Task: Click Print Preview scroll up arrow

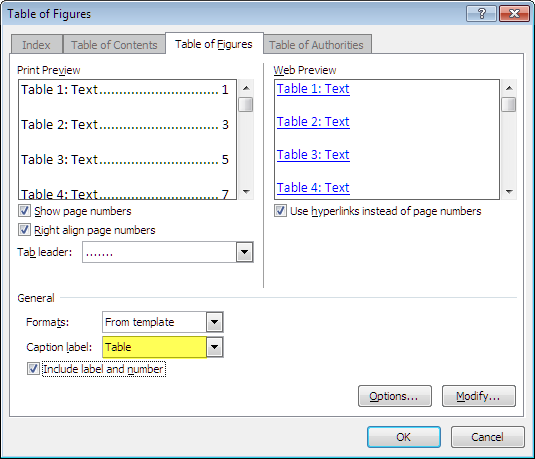Action: (246, 88)
